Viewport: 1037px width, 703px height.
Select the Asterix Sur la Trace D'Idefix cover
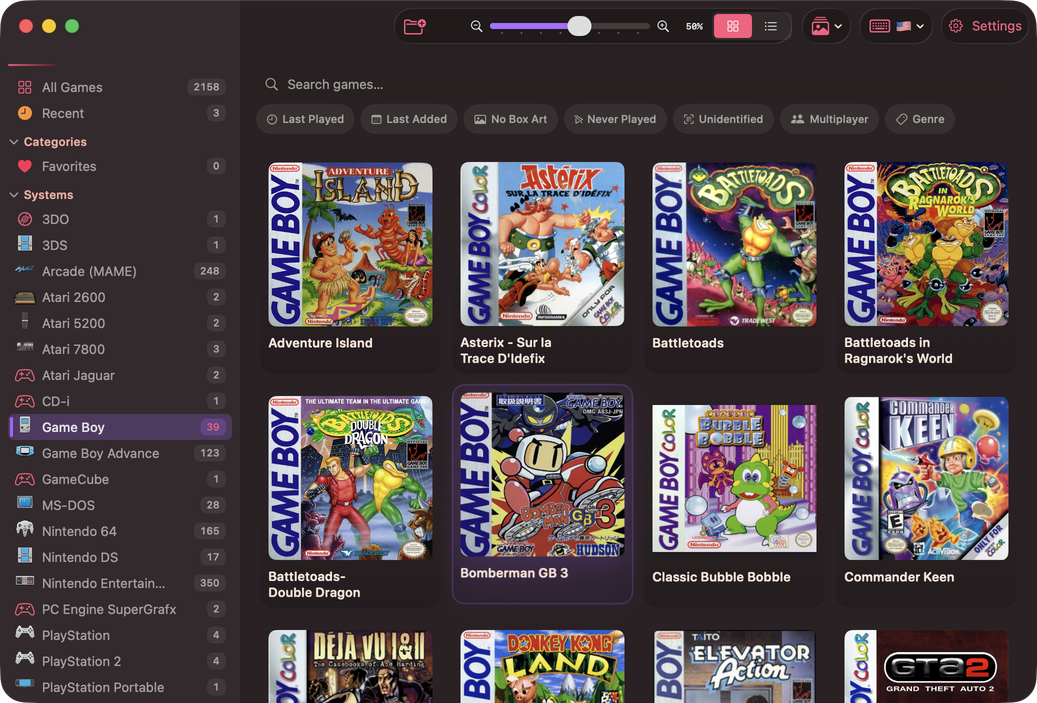[x=542, y=245]
